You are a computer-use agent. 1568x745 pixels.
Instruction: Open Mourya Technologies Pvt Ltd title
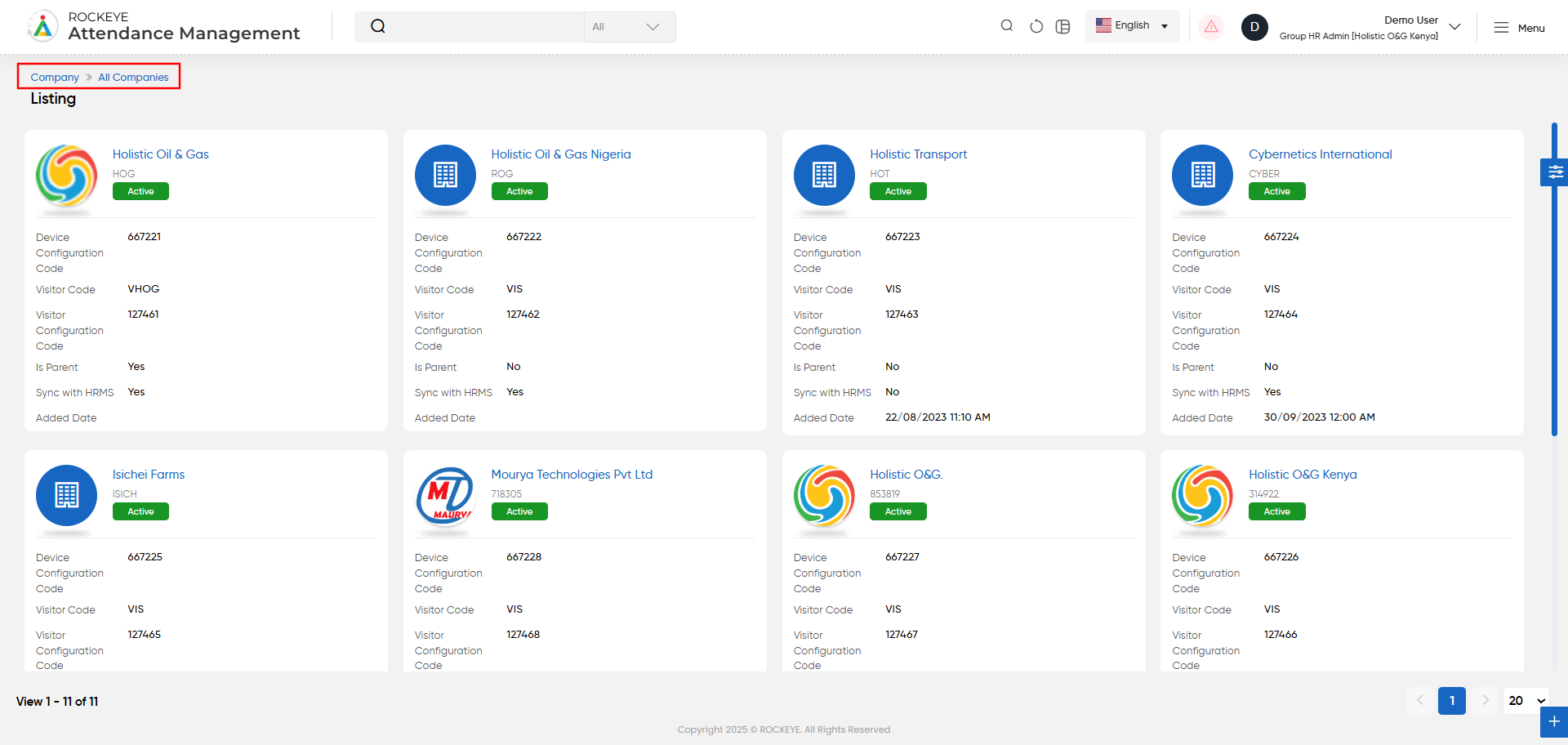[x=572, y=475]
